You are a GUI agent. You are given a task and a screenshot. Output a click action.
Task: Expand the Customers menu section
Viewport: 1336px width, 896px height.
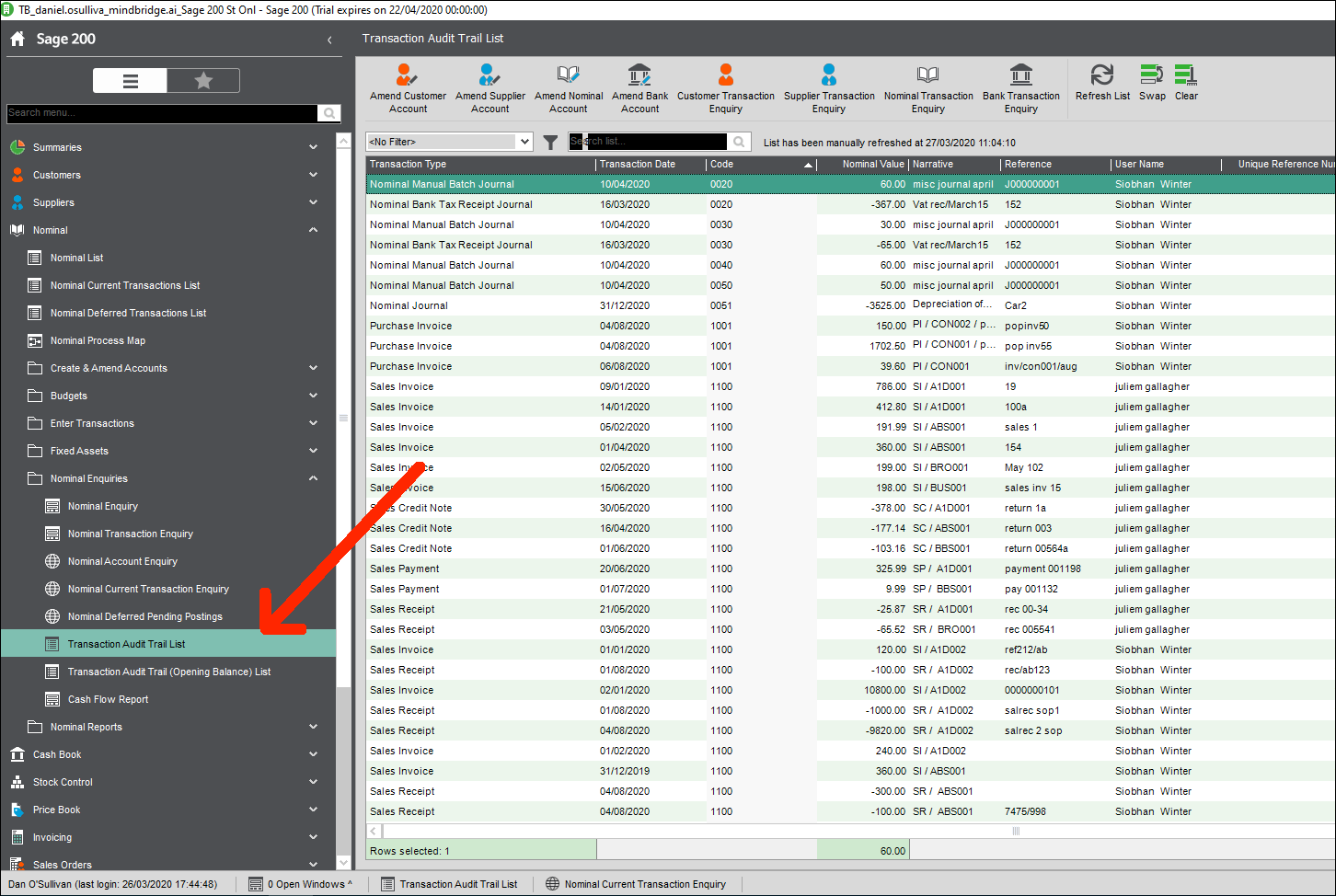click(x=313, y=175)
